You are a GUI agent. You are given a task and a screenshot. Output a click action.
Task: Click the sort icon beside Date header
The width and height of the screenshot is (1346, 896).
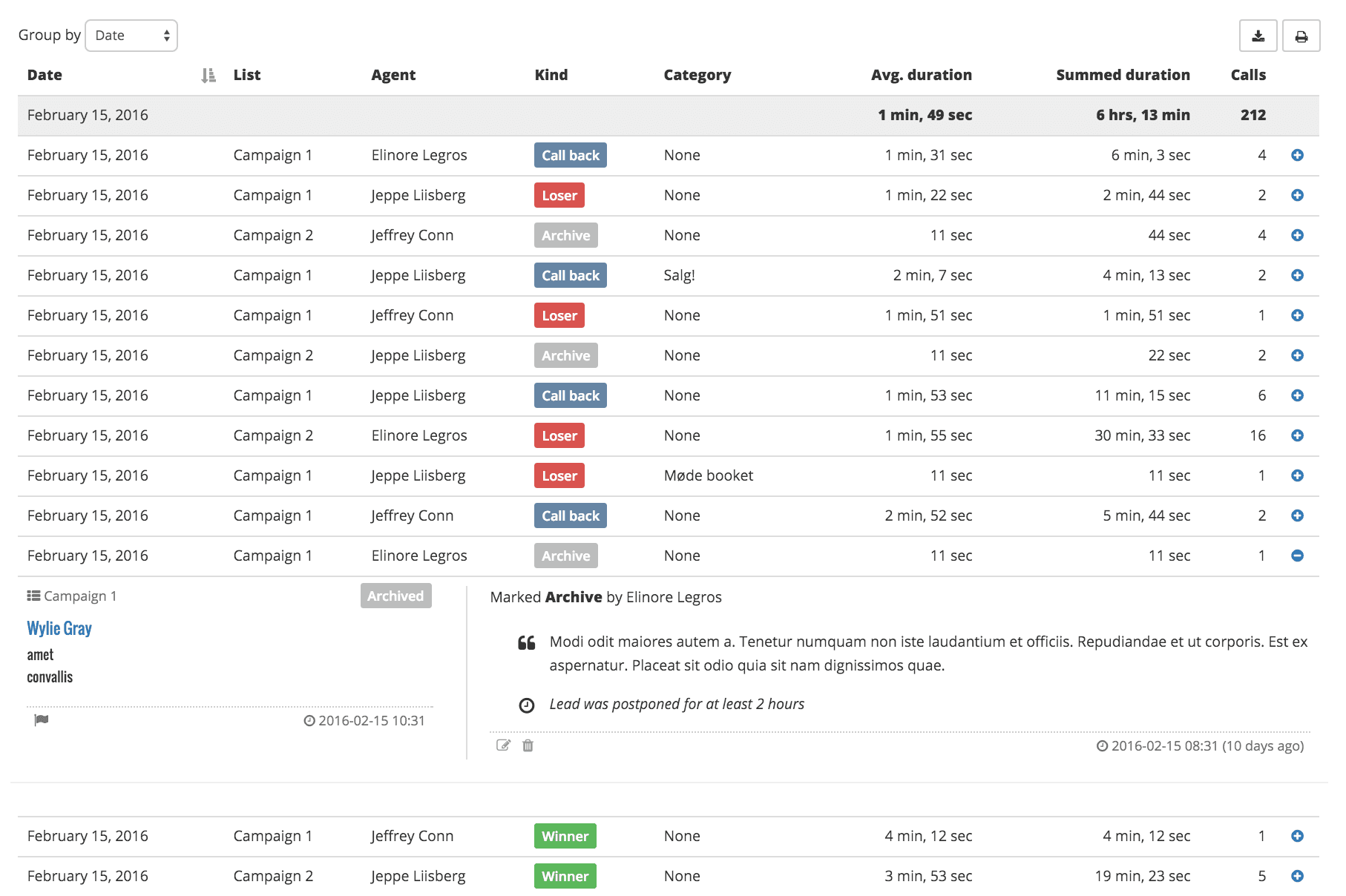coord(209,75)
